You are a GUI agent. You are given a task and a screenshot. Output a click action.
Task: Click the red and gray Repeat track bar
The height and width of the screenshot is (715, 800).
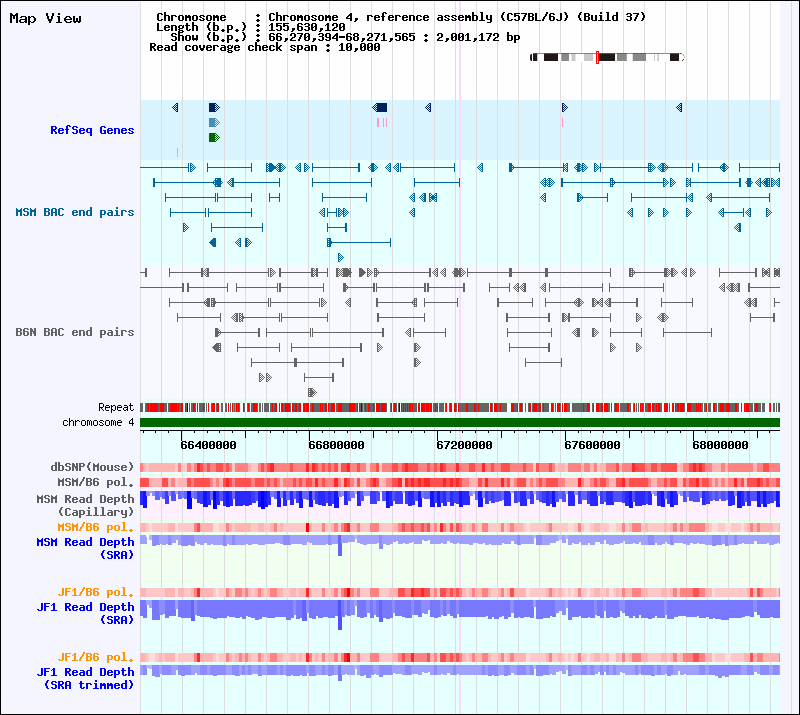(x=460, y=407)
